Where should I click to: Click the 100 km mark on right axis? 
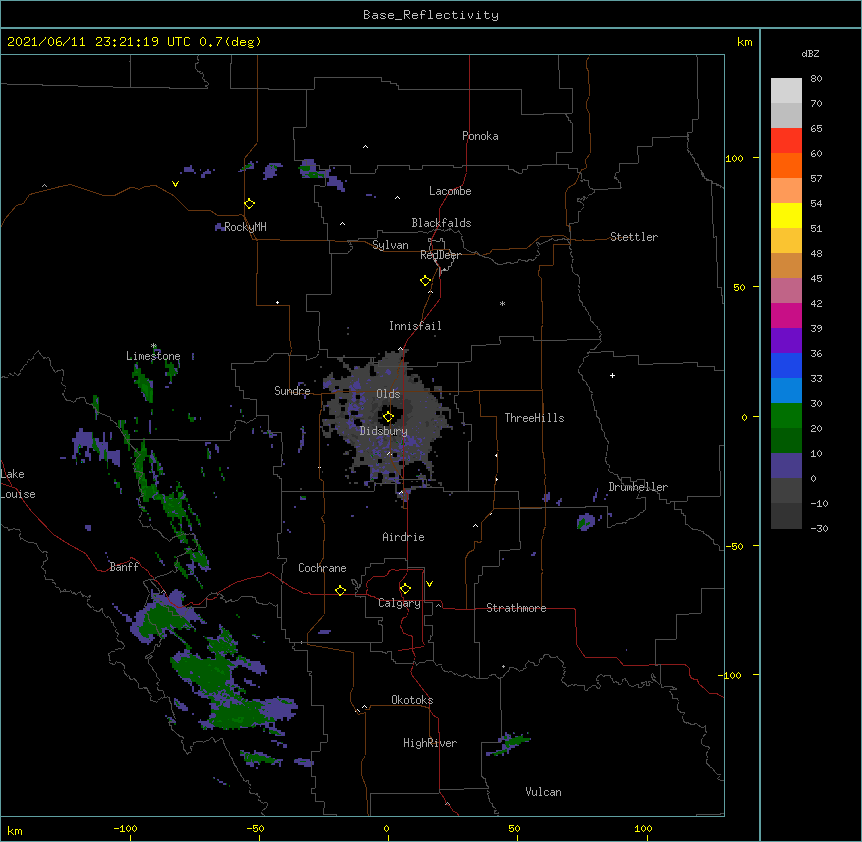coord(734,158)
